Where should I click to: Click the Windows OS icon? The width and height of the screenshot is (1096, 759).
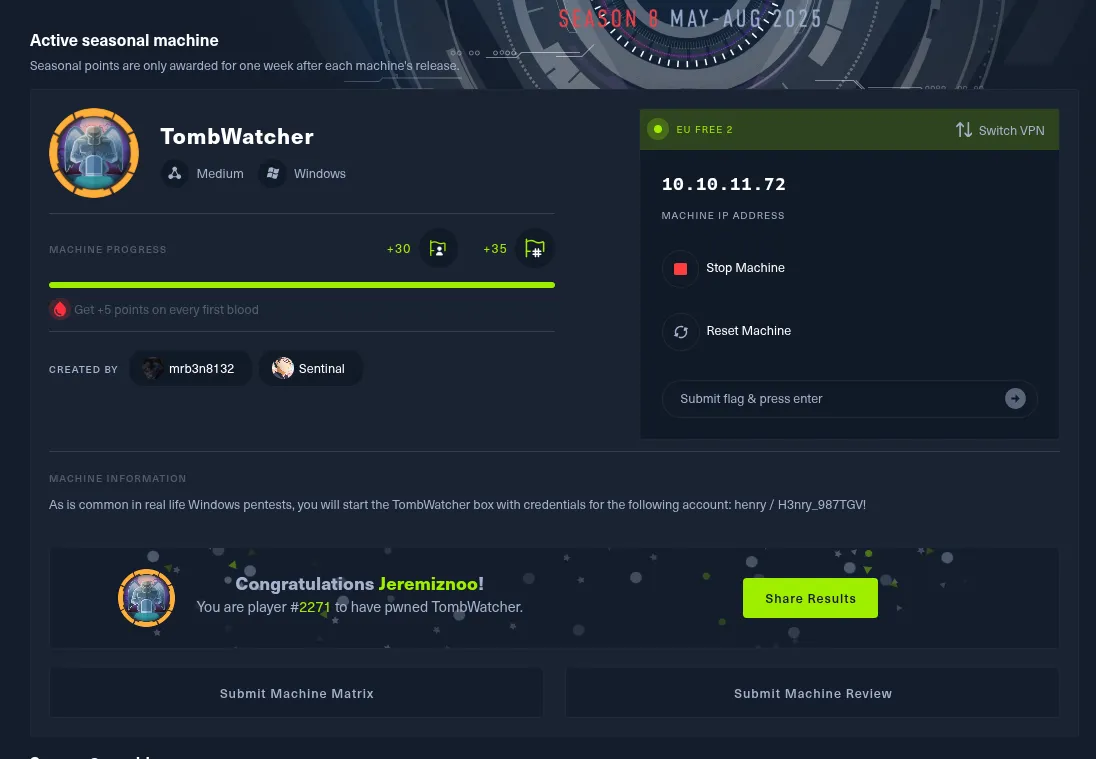(273, 173)
